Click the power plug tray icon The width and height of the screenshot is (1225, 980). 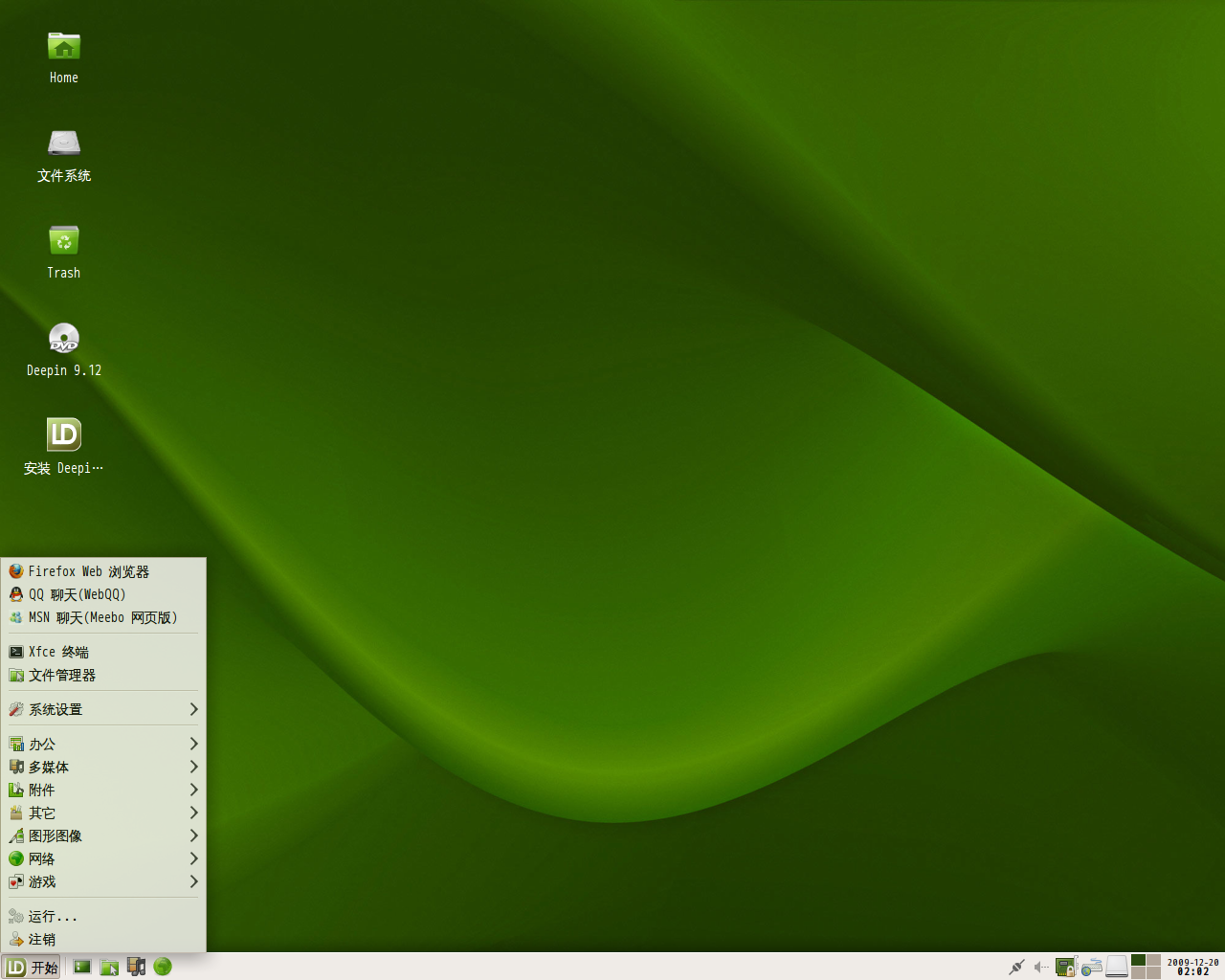pyautogui.click(x=1016, y=967)
